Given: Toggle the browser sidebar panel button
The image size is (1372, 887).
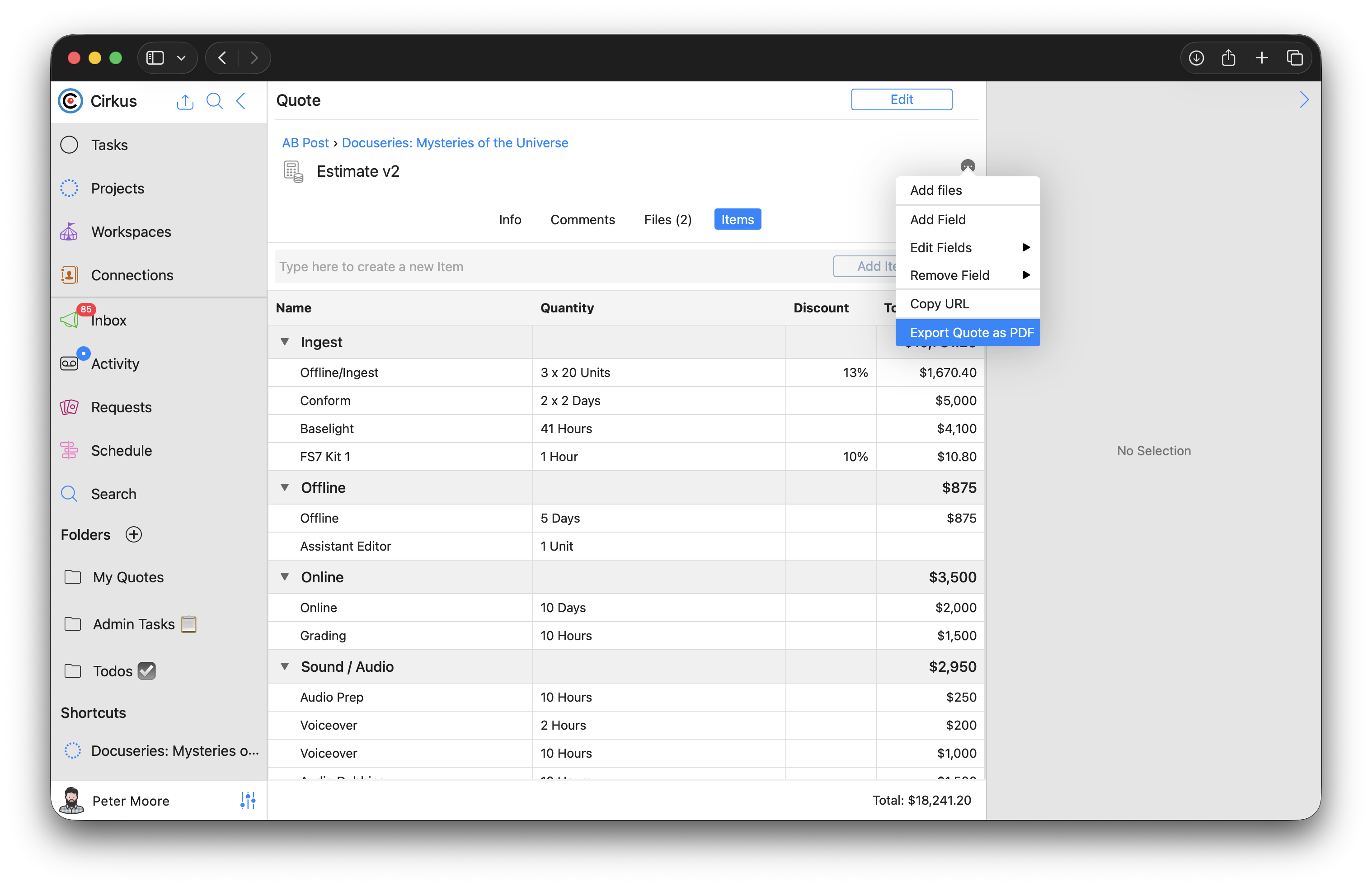Looking at the screenshot, I should 155,57.
